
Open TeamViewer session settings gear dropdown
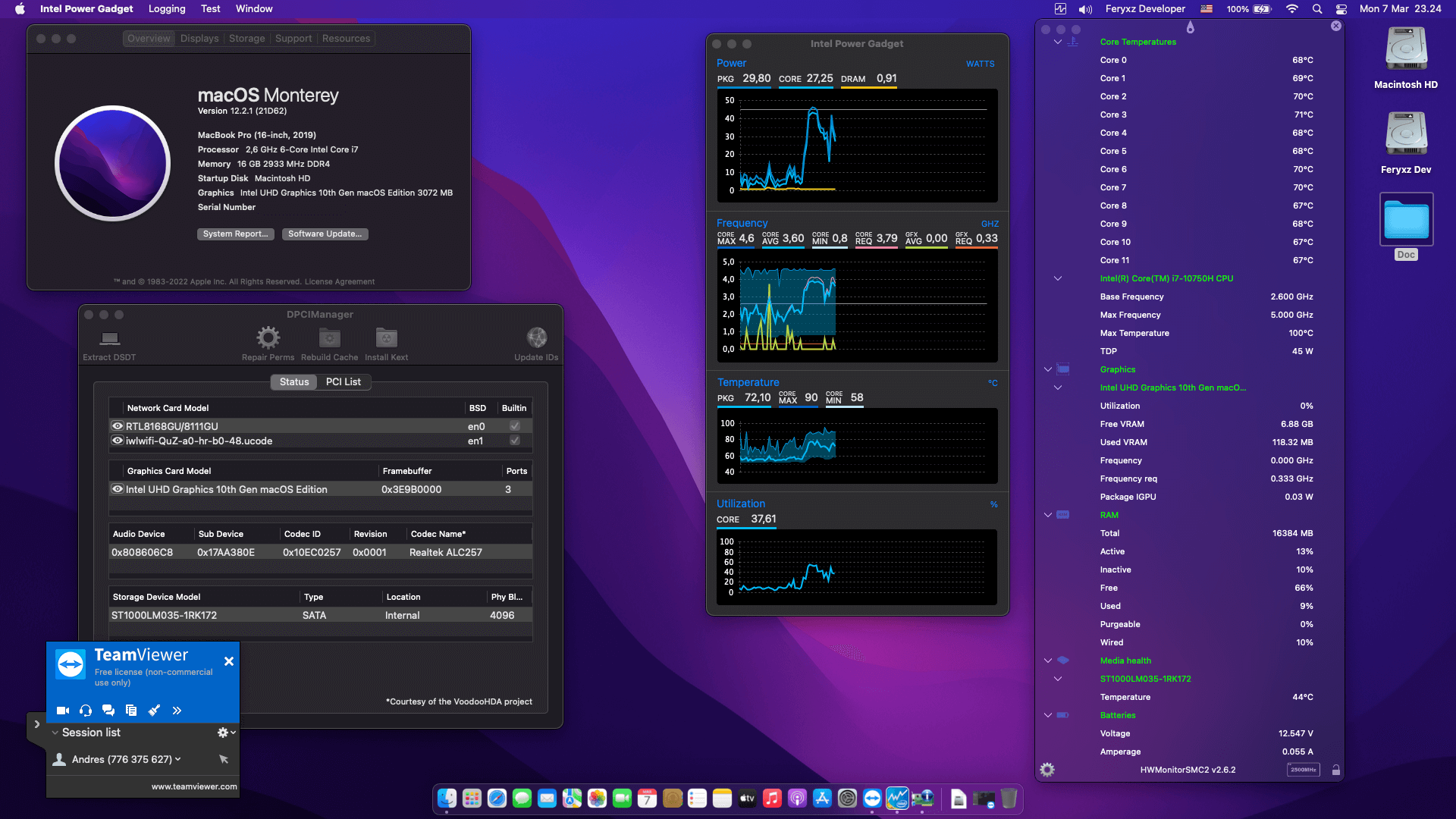coord(227,733)
